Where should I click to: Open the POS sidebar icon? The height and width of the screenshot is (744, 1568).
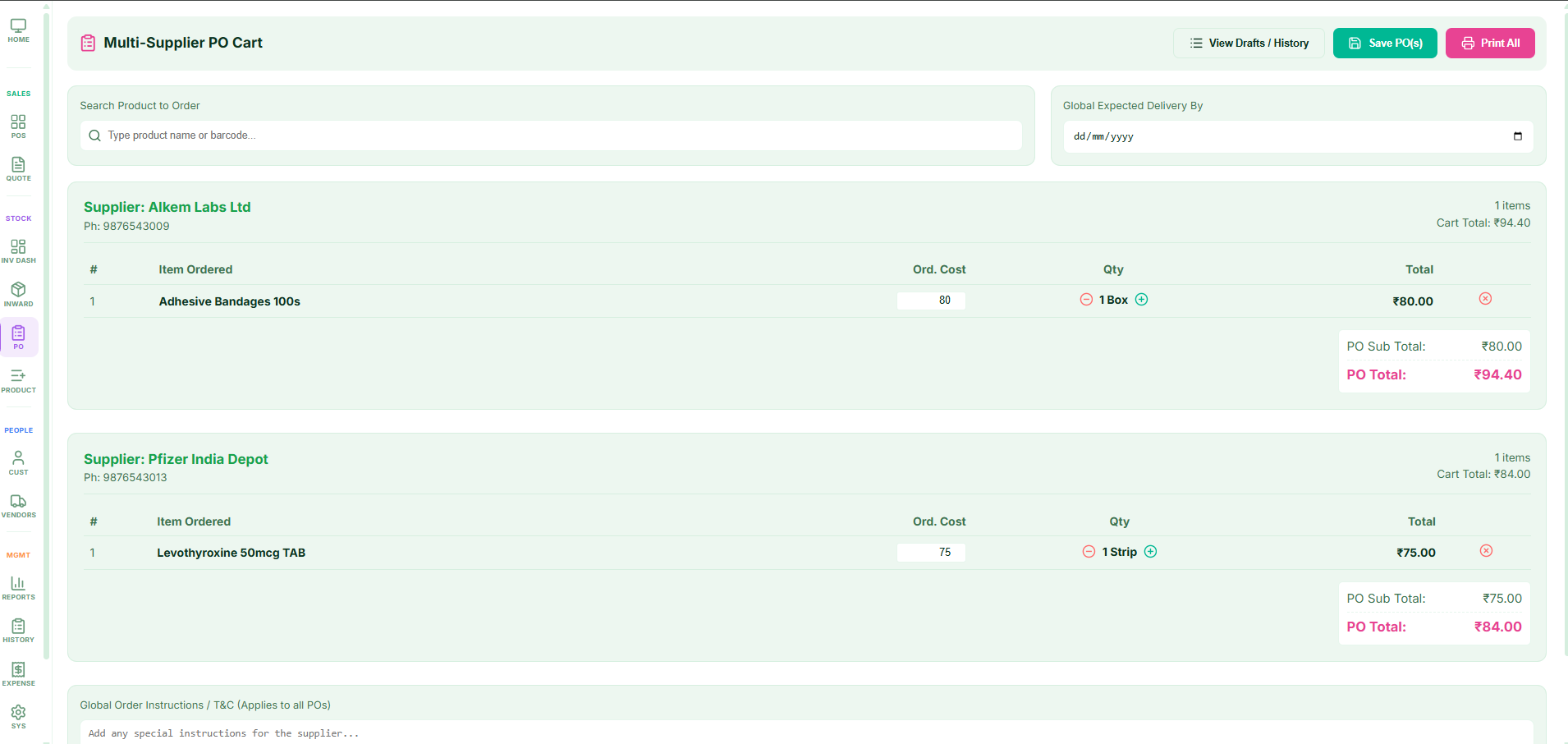pos(18,126)
